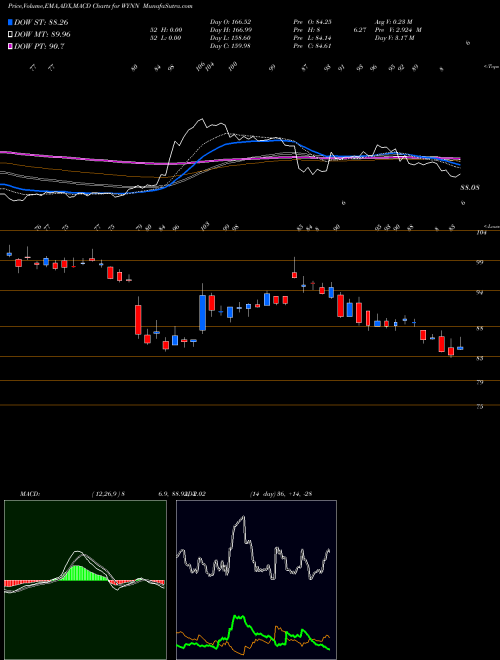Click 'Pre C: 84.61' value
This screenshot has height=660, width=500.
click(314, 46)
